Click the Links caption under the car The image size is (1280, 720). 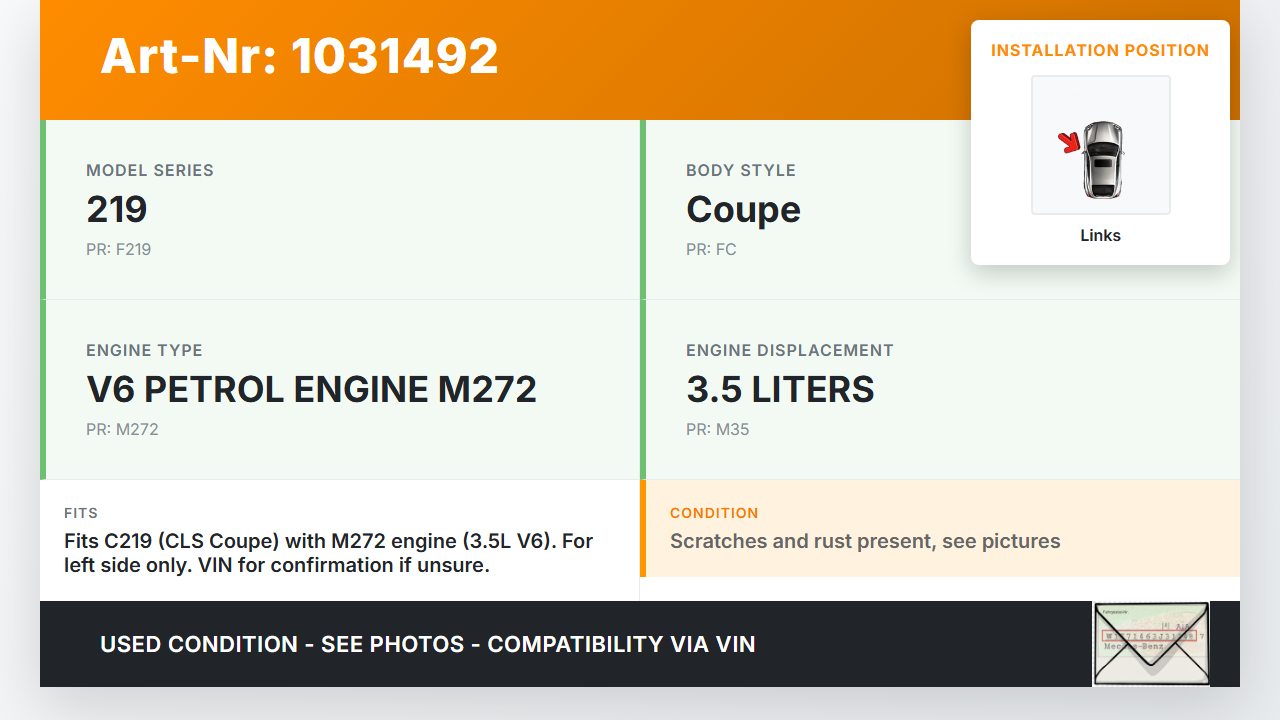1100,236
